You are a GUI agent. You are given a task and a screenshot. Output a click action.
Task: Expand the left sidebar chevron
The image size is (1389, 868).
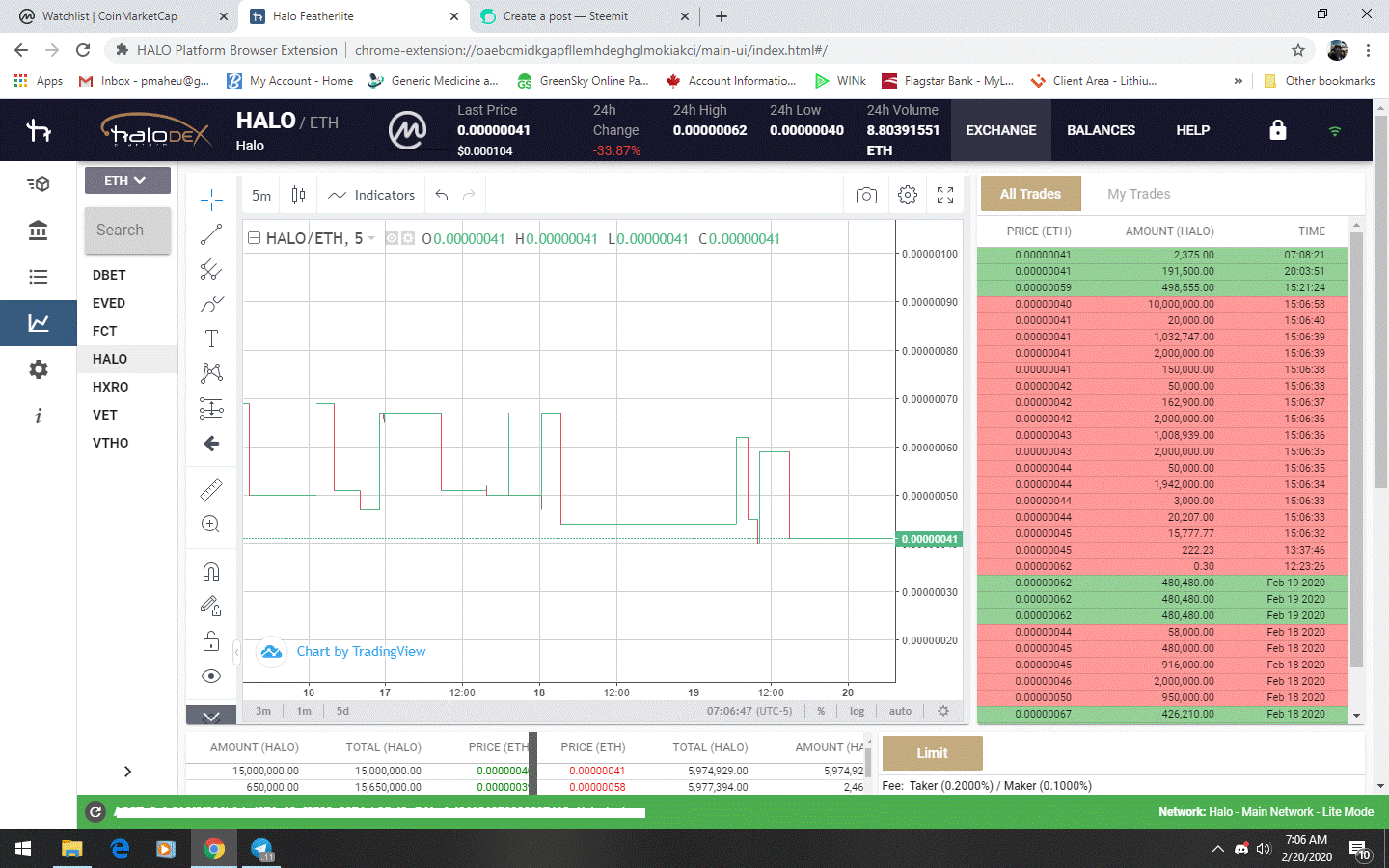(127, 772)
